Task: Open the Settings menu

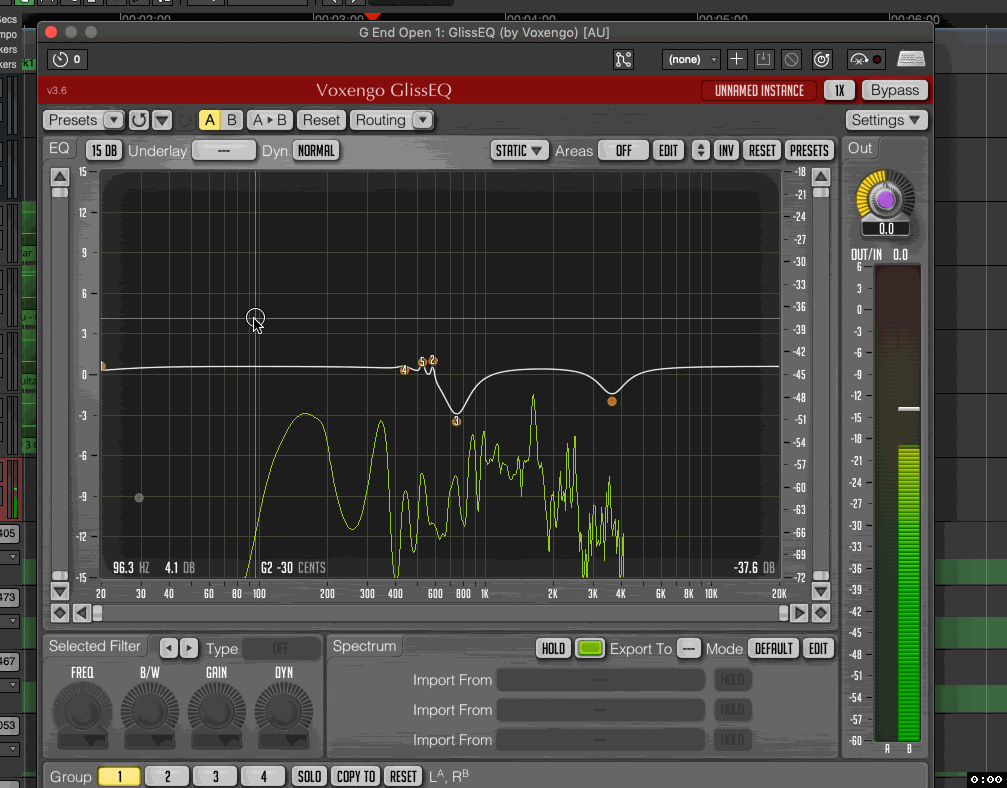Action: [x=886, y=120]
